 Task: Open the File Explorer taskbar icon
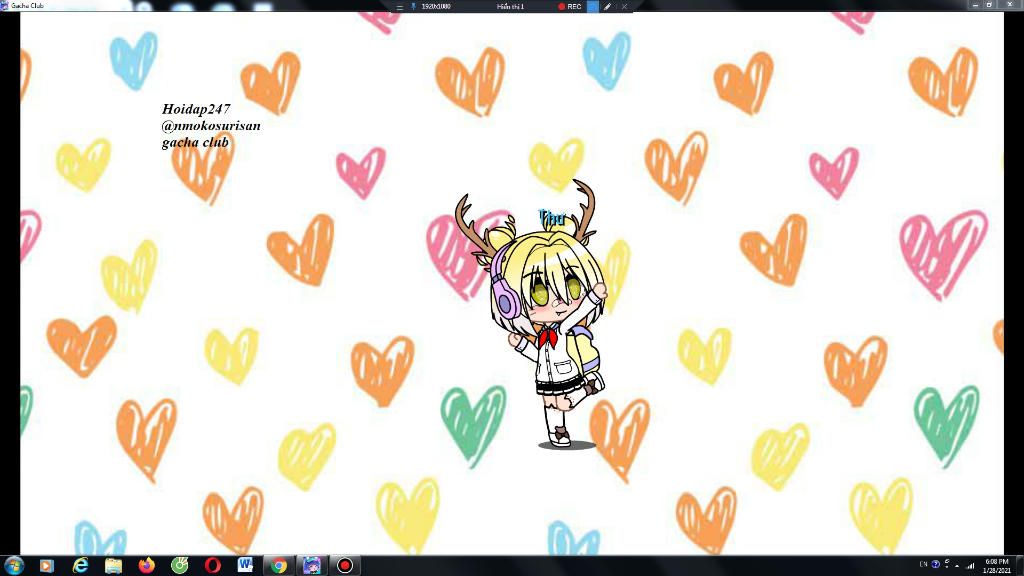(x=114, y=566)
